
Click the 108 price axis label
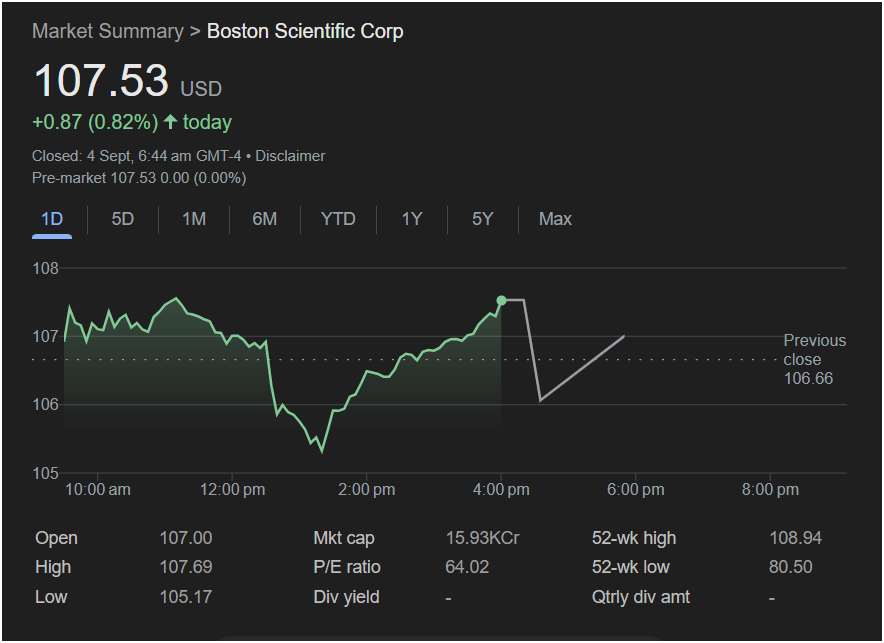click(46, 268)
